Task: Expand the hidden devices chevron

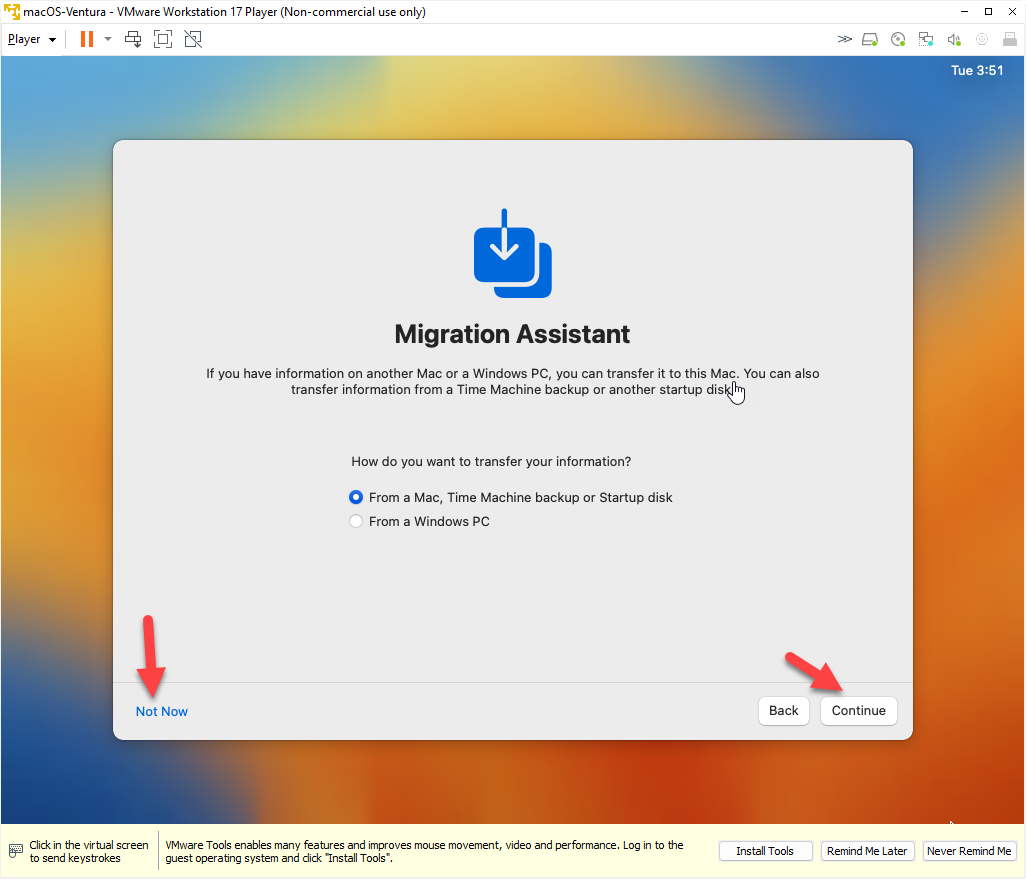Action: pos(844,39)
